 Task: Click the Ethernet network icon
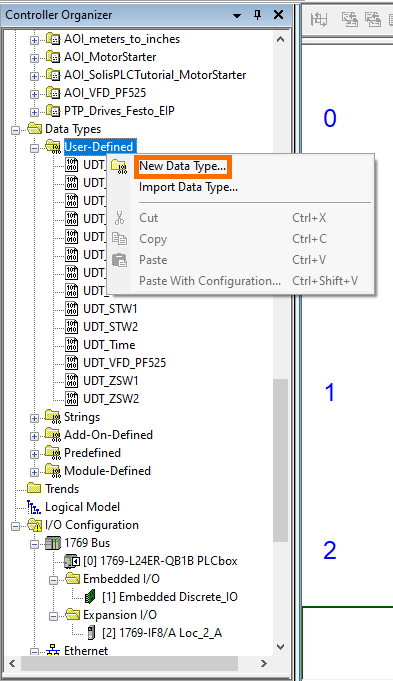tap(53, 650)
